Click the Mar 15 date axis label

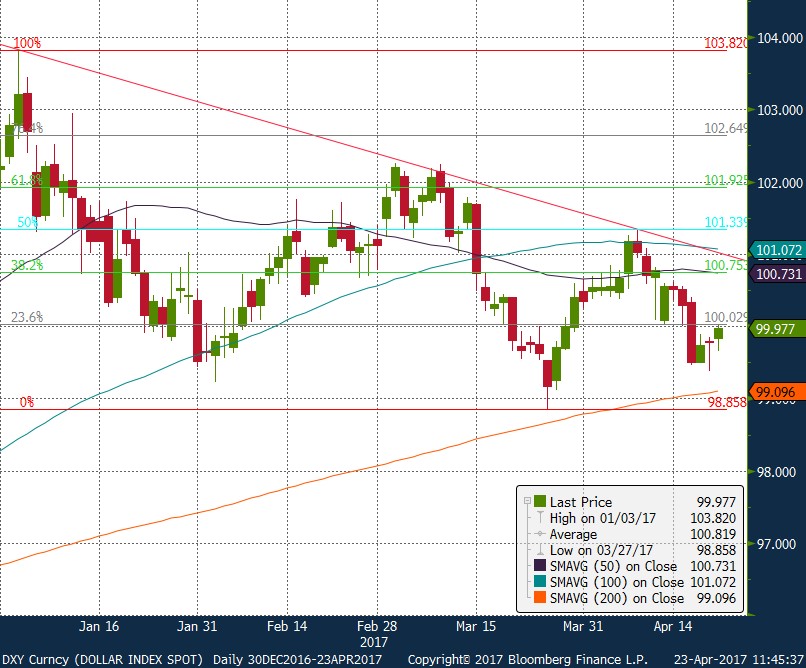pos(475,626)
